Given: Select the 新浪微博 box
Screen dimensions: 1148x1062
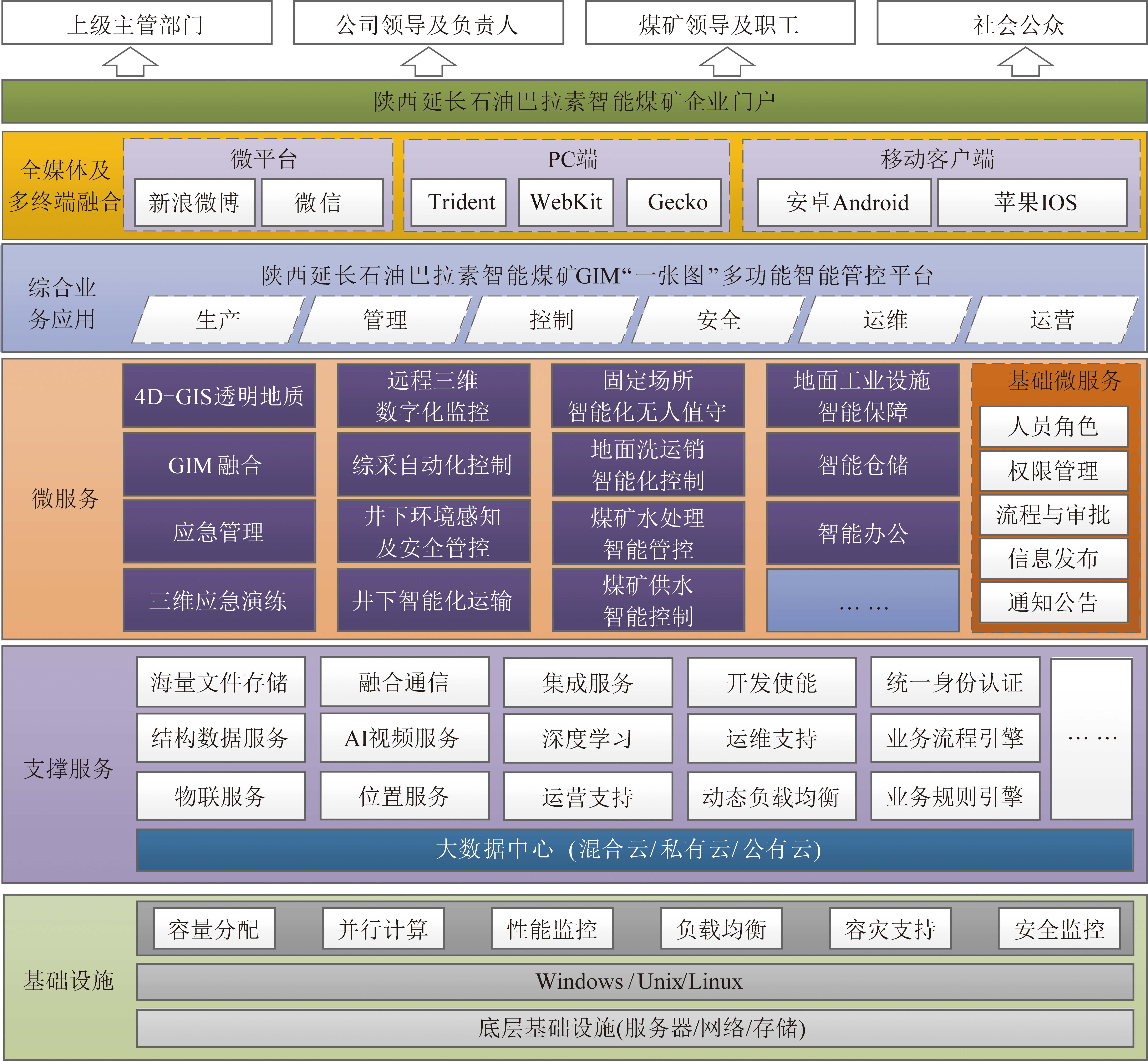Looking at the screenshot, I should click(x=195, y=202).
